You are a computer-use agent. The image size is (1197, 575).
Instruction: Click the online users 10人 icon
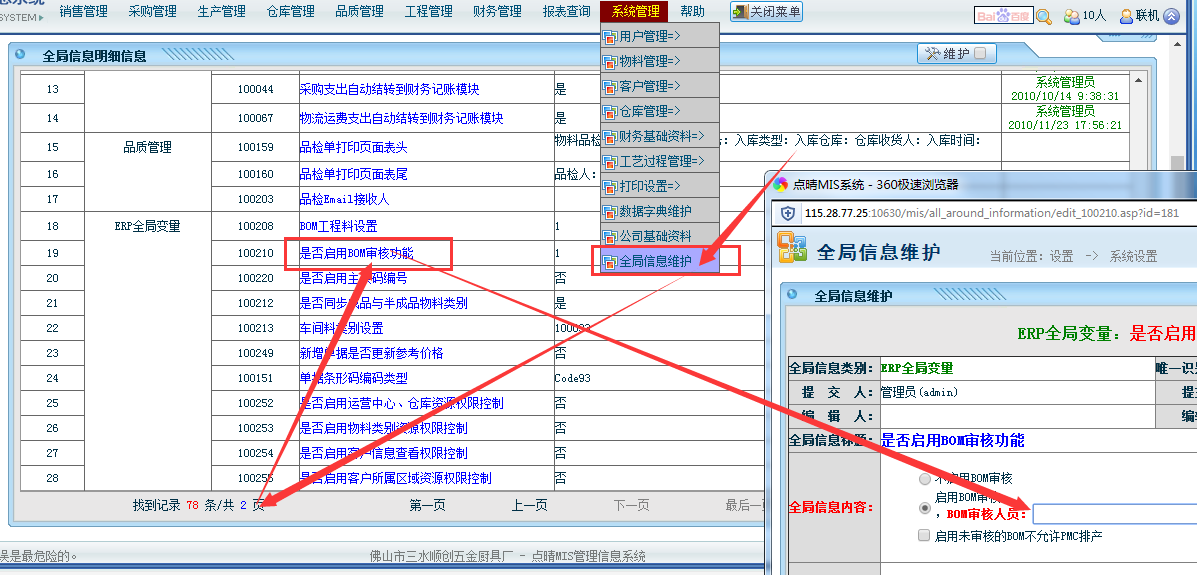(1071, 16)
